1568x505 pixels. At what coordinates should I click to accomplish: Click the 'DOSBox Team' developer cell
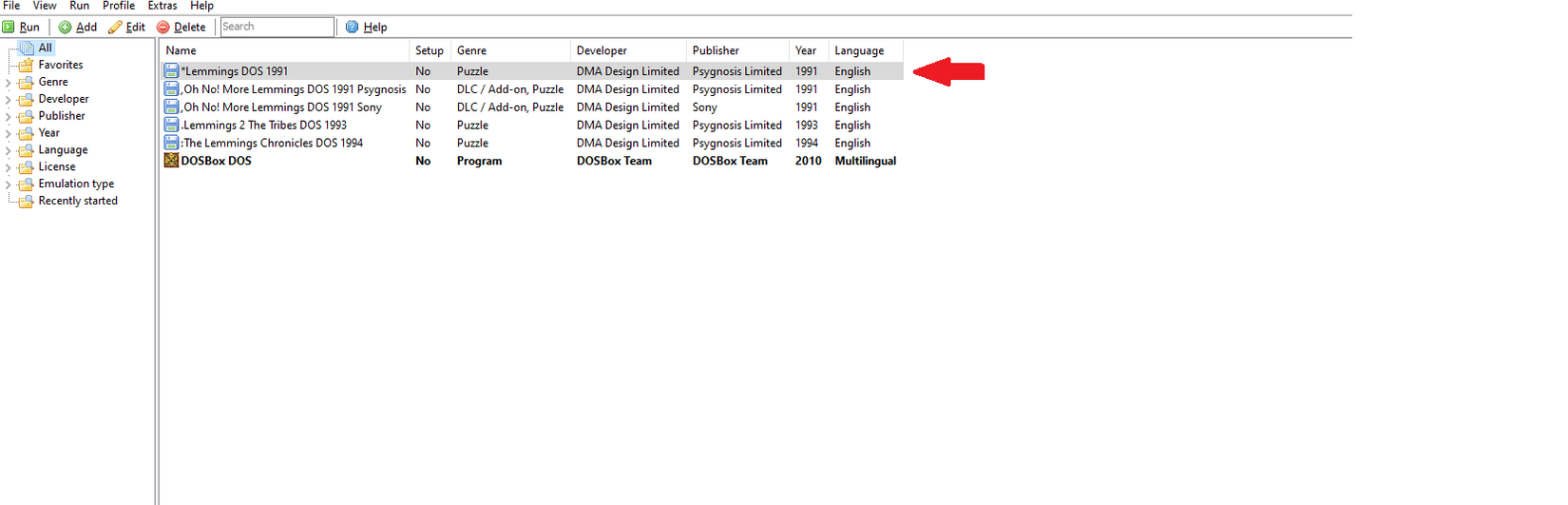tap(614, 161)
